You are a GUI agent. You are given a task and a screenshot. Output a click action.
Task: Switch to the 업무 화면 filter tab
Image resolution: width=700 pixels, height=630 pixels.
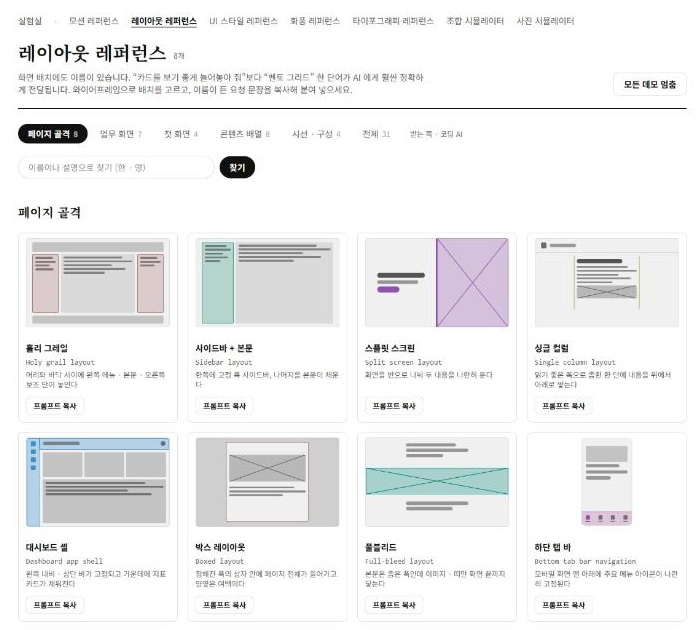point(121,134)
